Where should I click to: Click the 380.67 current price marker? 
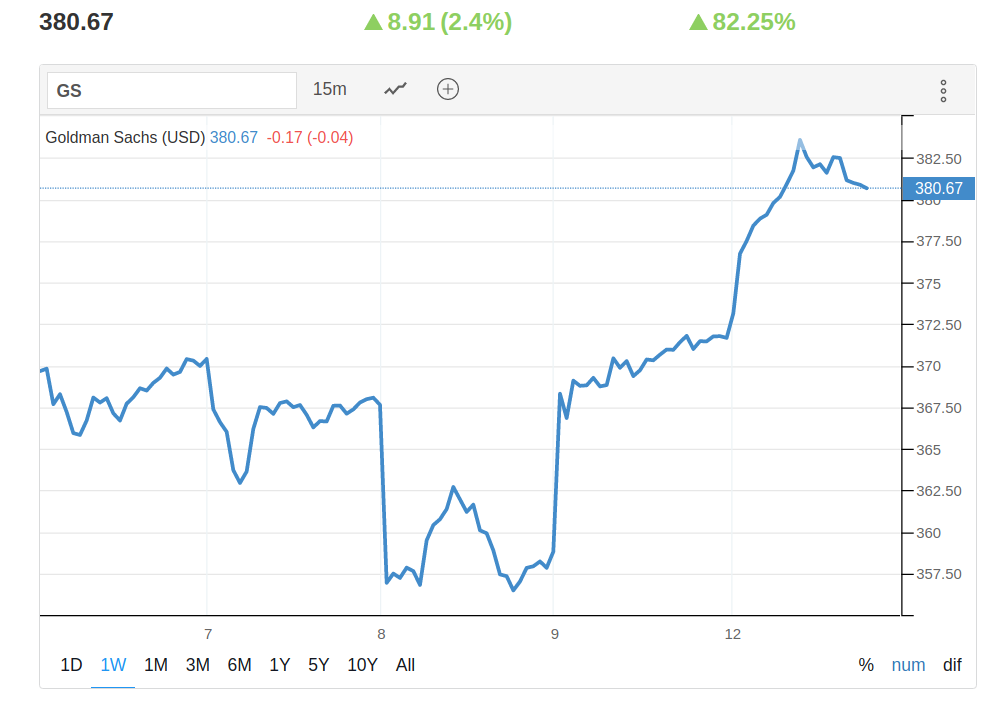pos(938,188)
